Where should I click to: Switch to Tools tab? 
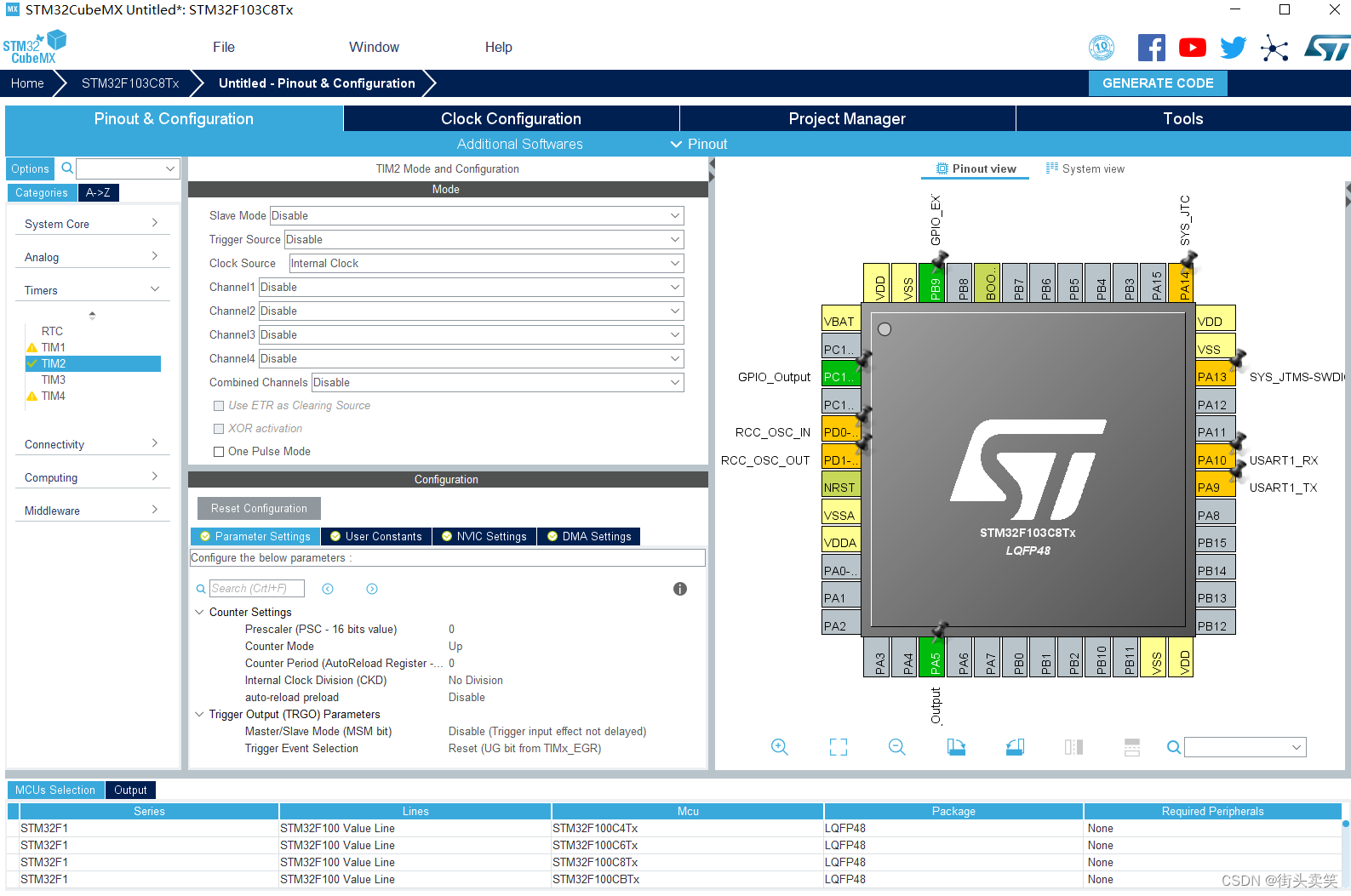pyautogui.click(x=1183, y=118)
